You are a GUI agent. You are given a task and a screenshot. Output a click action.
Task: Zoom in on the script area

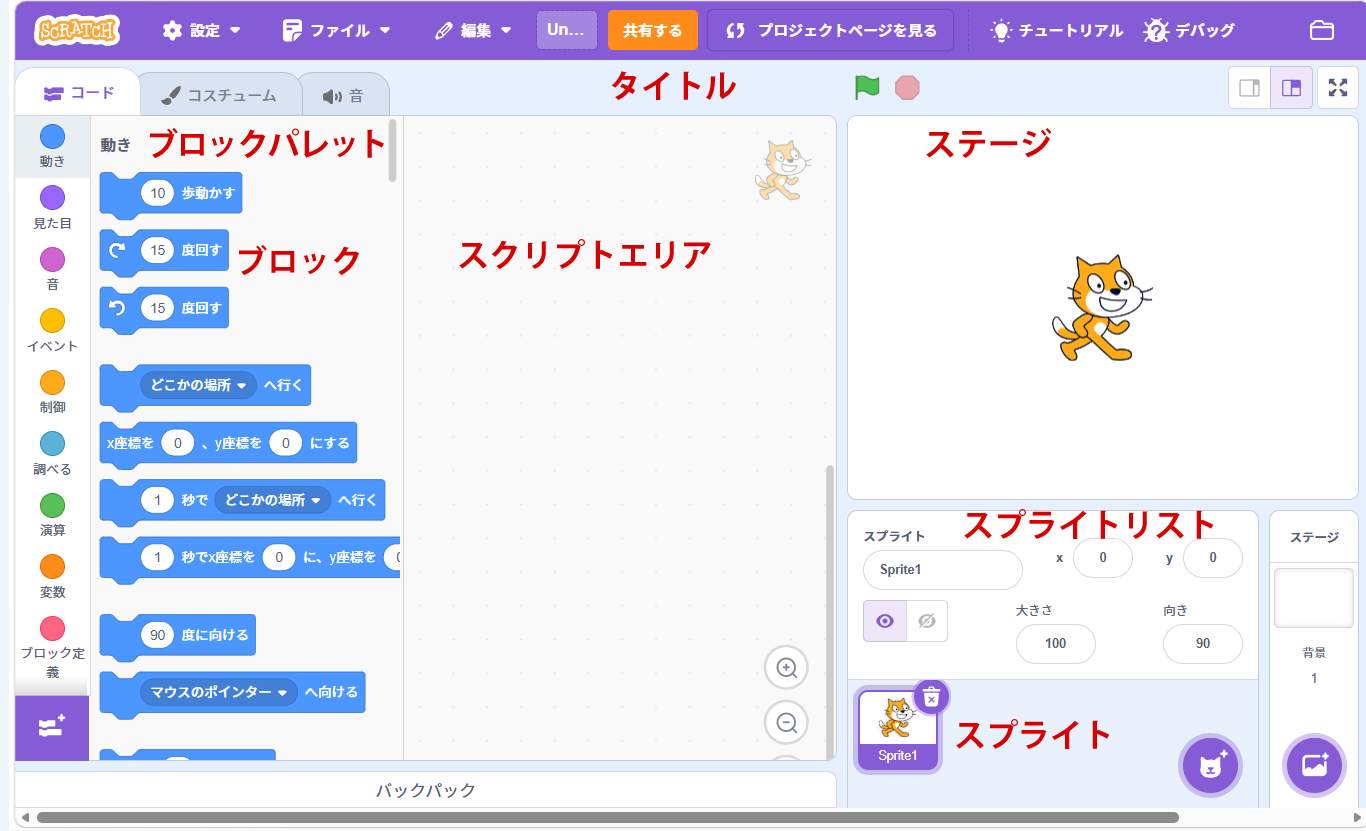pyautogui.click(x=786, y=668)
